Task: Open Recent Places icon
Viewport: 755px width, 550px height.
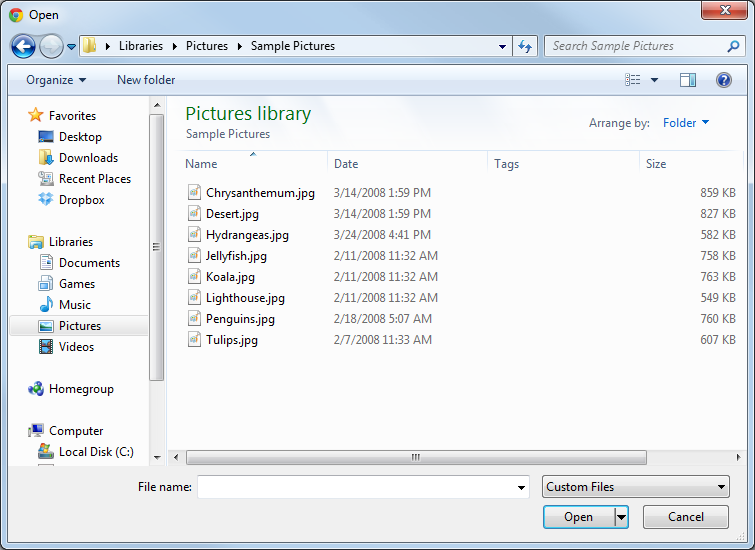Action: tap(46, 179)
